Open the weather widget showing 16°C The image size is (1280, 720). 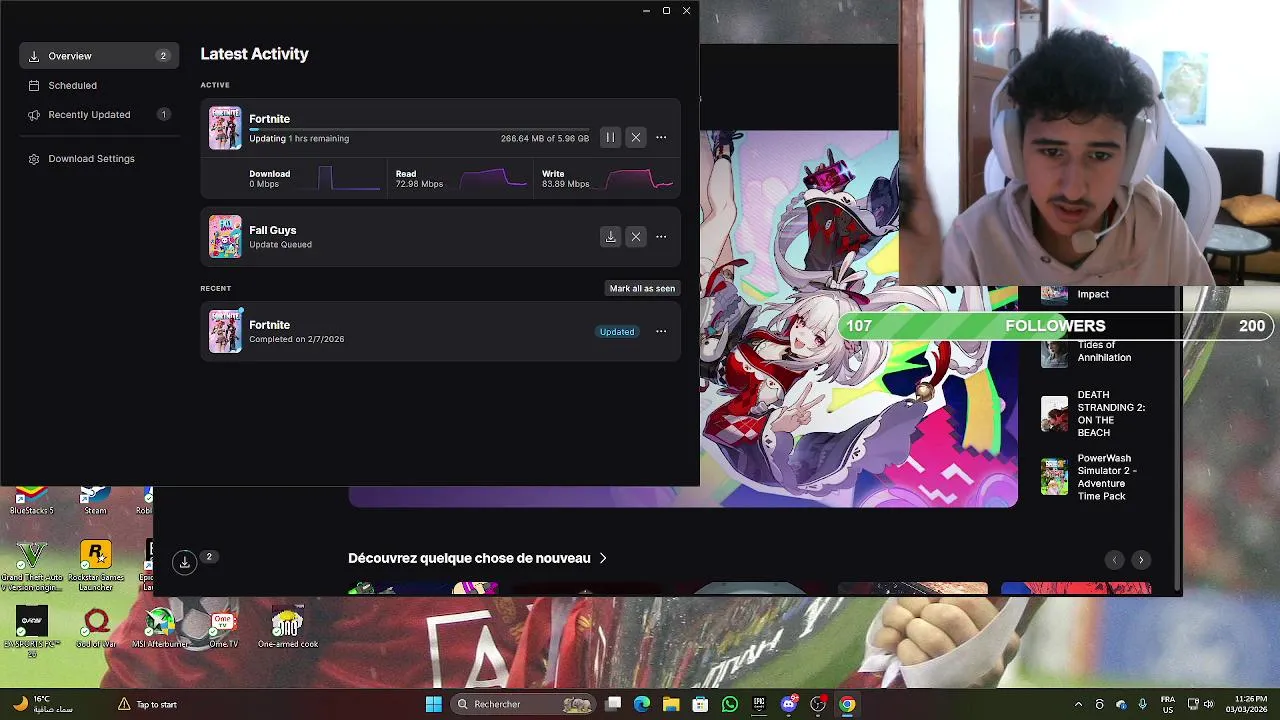coord(42,704)
